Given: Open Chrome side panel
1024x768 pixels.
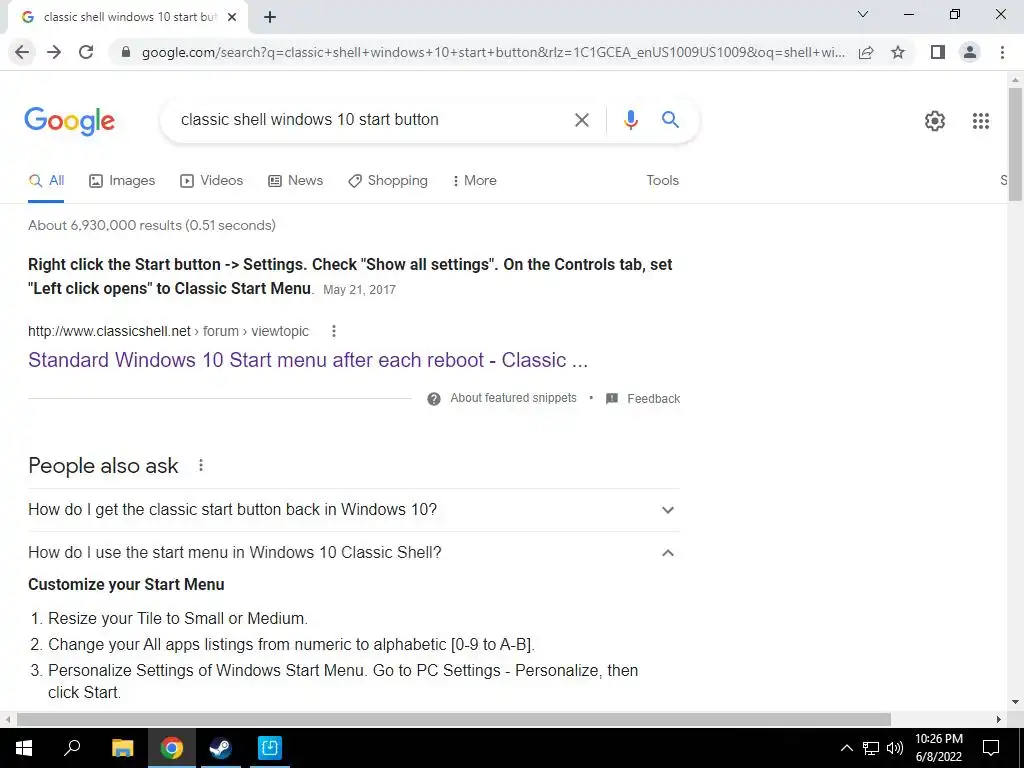Looking at the screenshot, I should pos(938,52).
